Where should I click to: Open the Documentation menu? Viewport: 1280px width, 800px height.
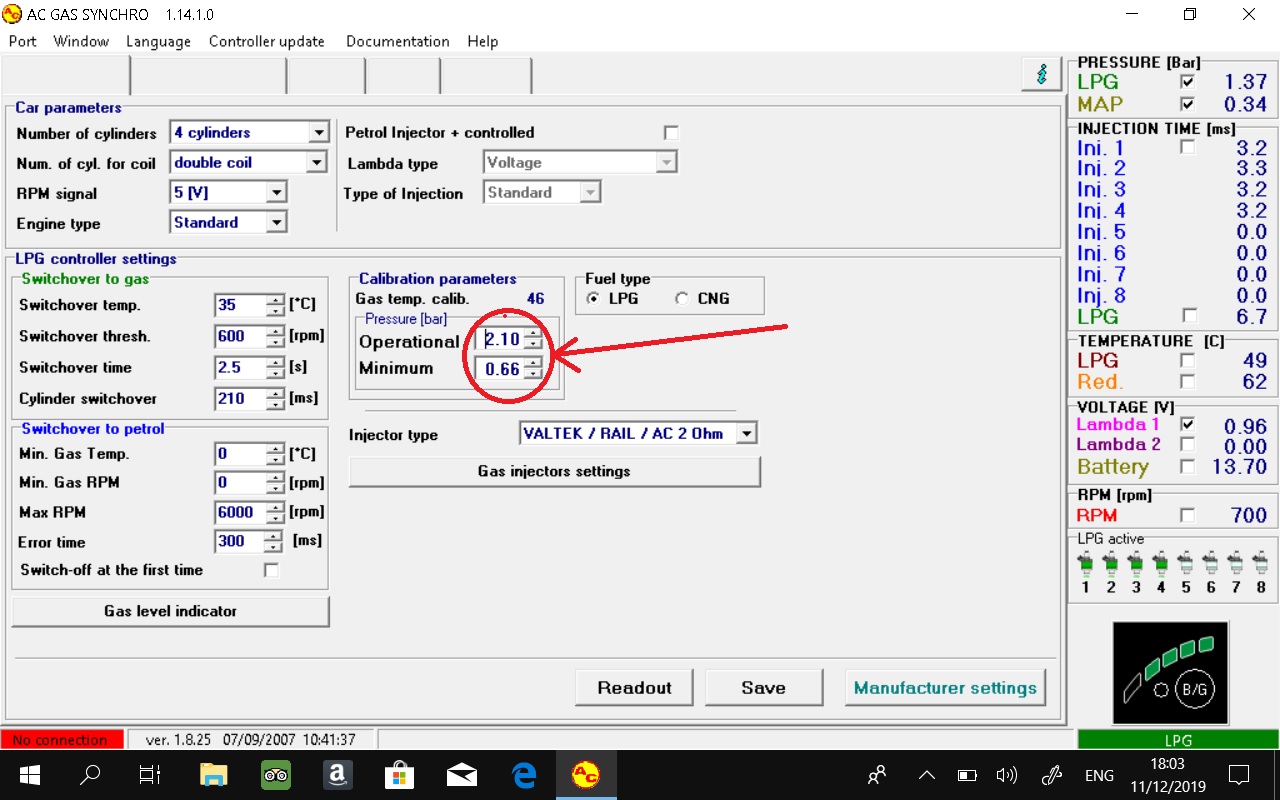point(397,41)
